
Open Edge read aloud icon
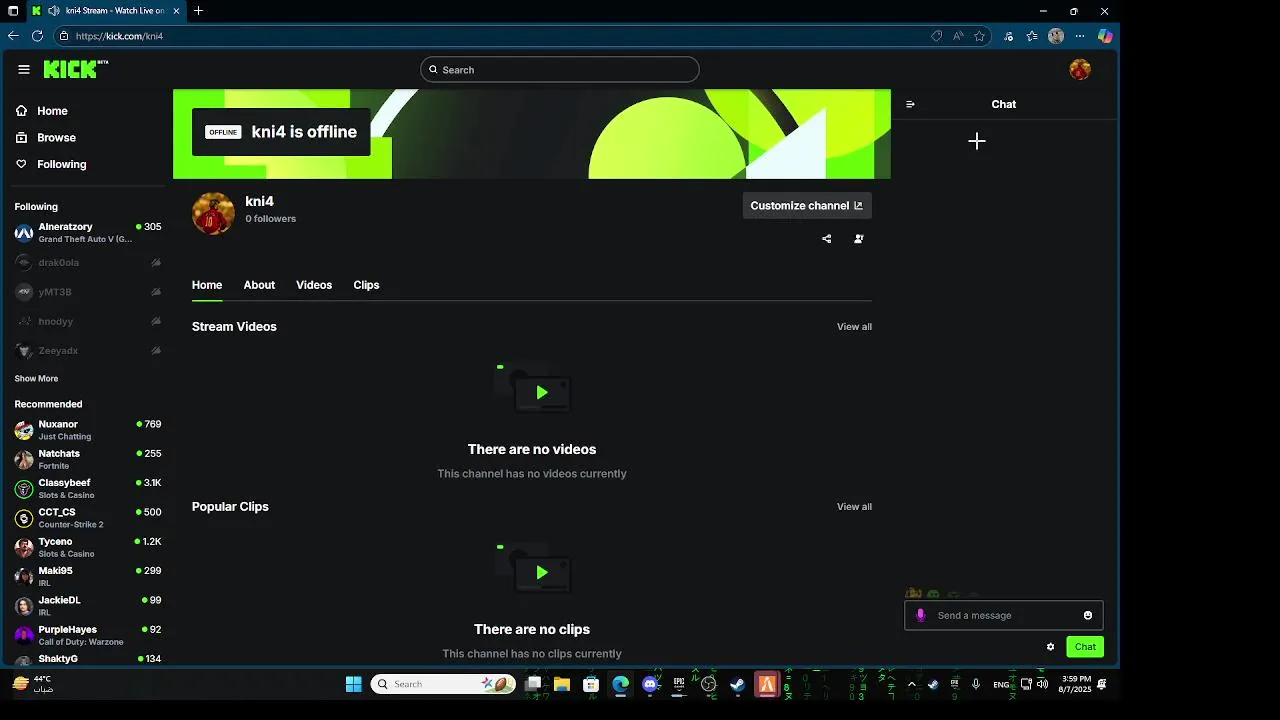(x=958, y=36)
